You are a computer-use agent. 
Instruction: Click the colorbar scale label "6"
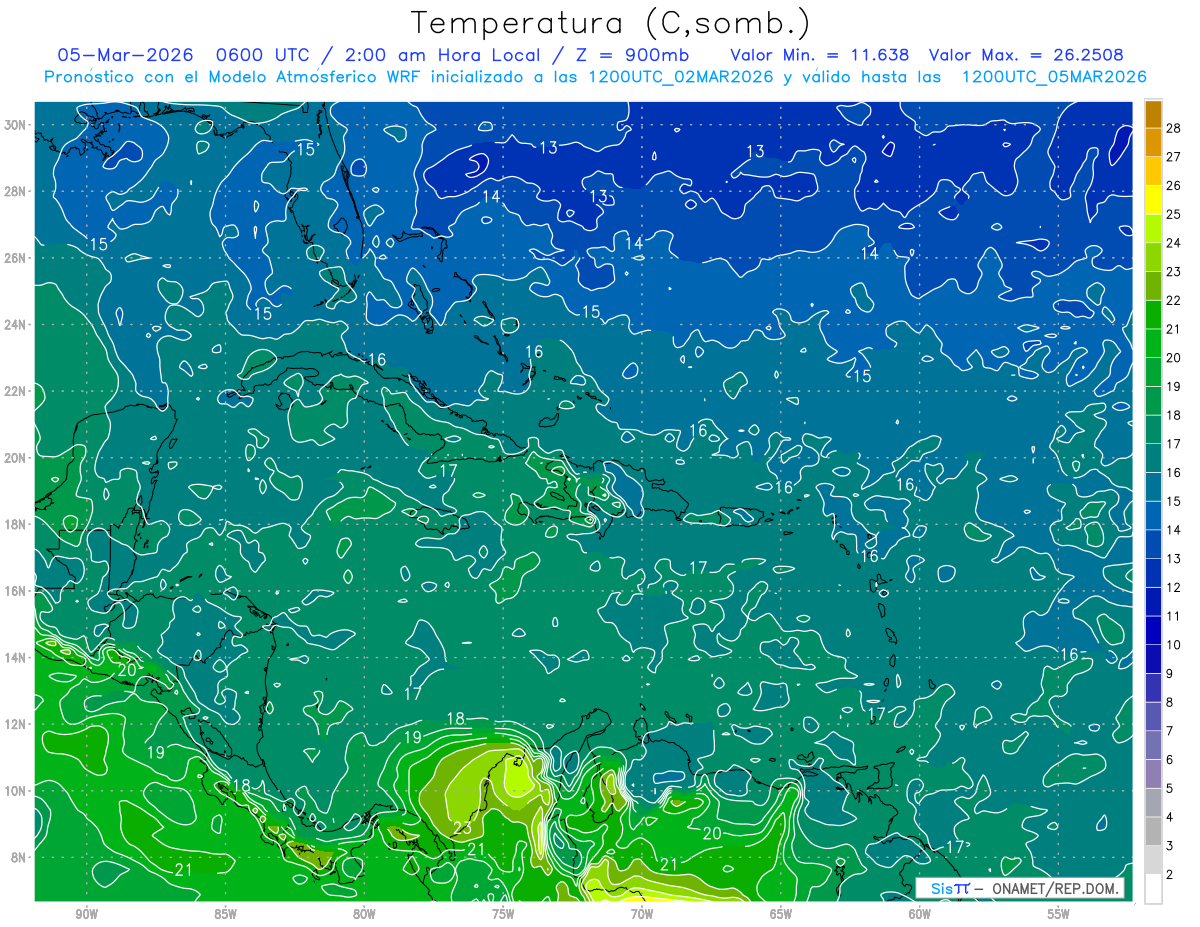pos(1170,760)
